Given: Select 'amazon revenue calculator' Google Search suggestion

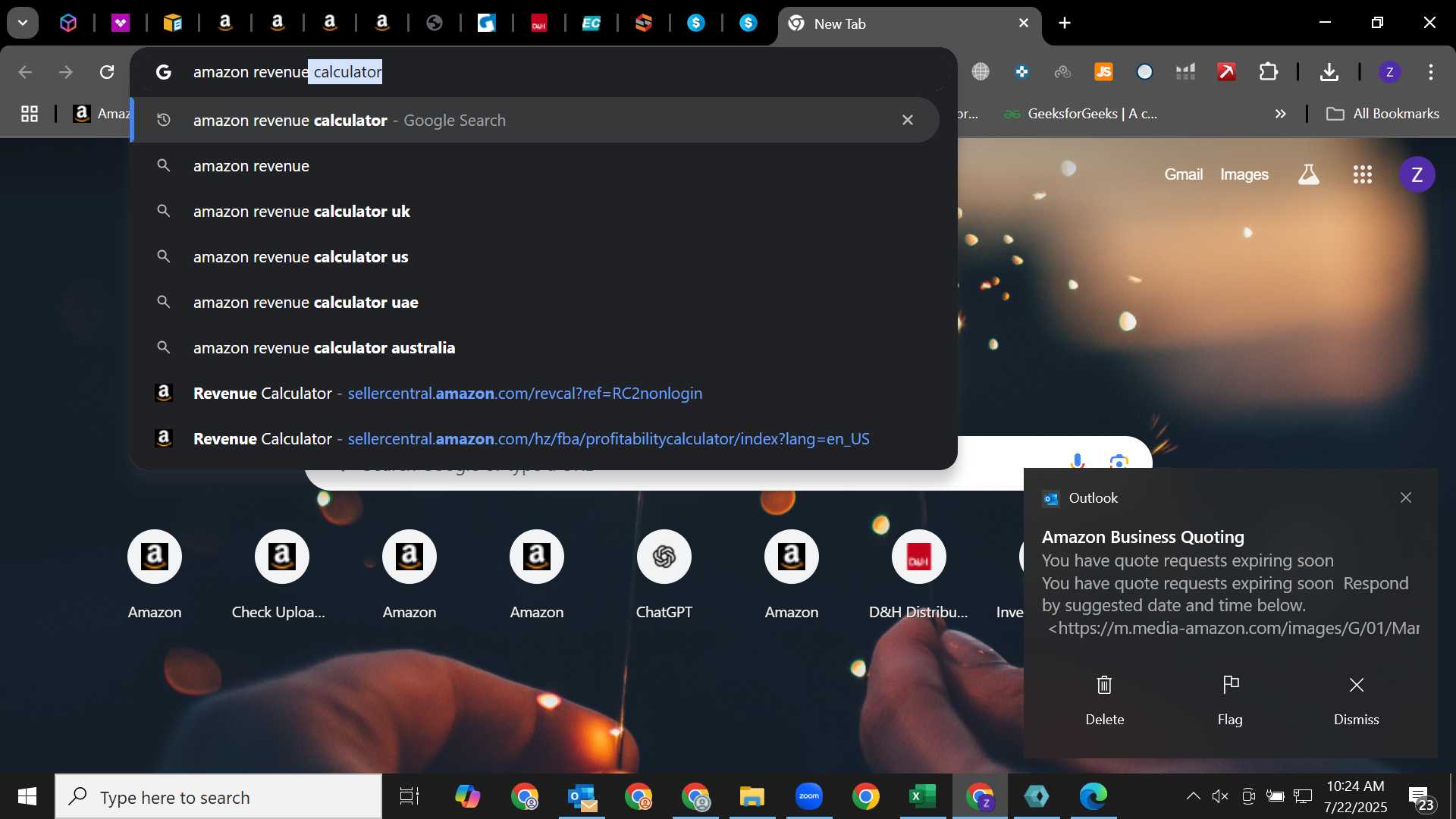Looking at the screenshot, I should pos(535,120).
